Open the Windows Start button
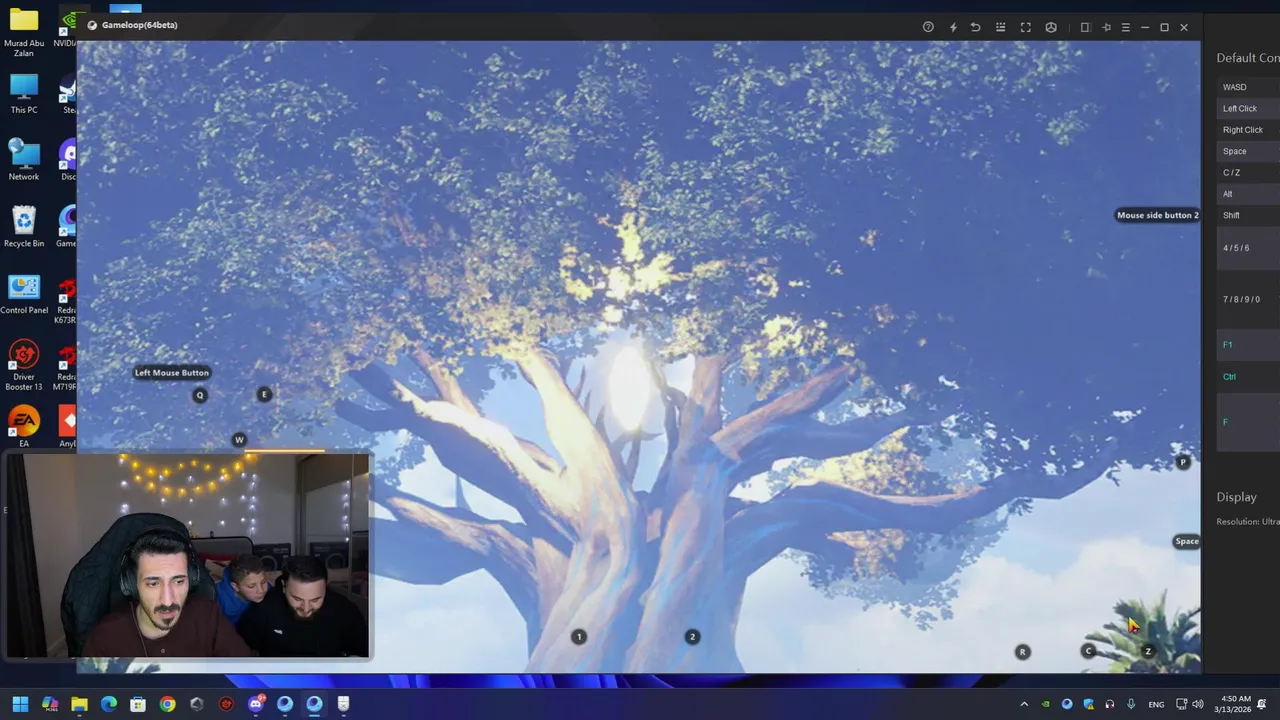 coord(20,704)
